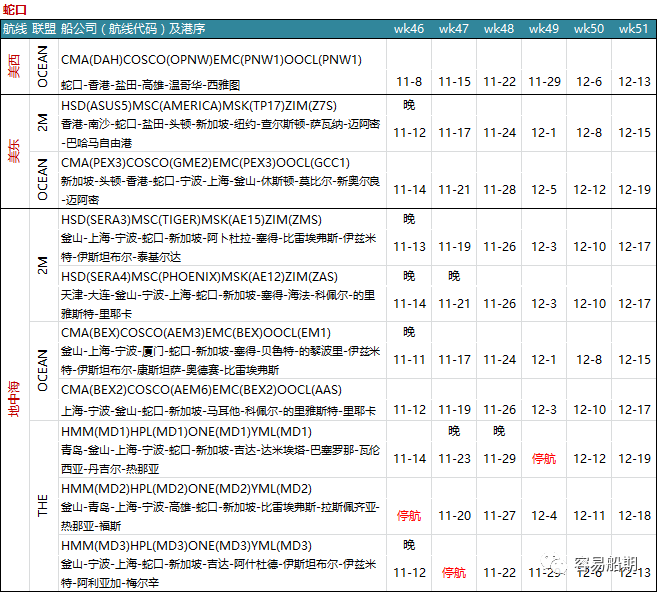Click the 晚 mark in the MD3 row
Screen dimensions: 658x593
[x=409, y=545]
